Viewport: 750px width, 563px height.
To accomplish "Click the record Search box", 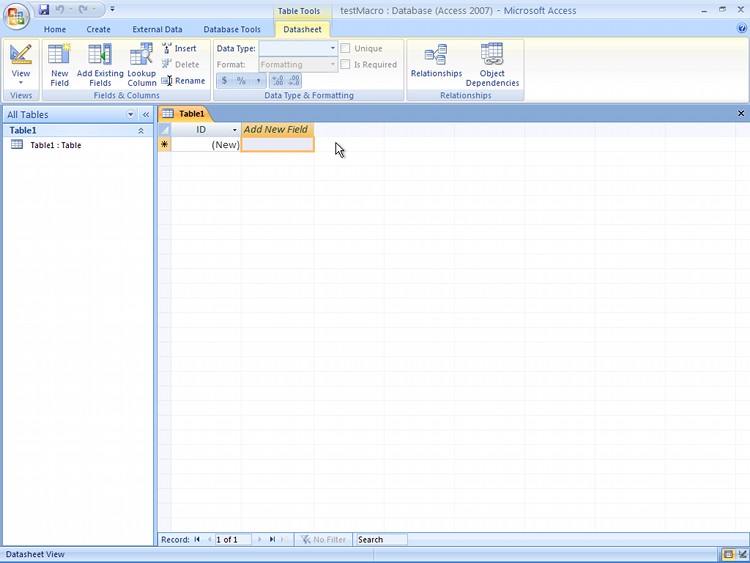I will tap(381, 540).
